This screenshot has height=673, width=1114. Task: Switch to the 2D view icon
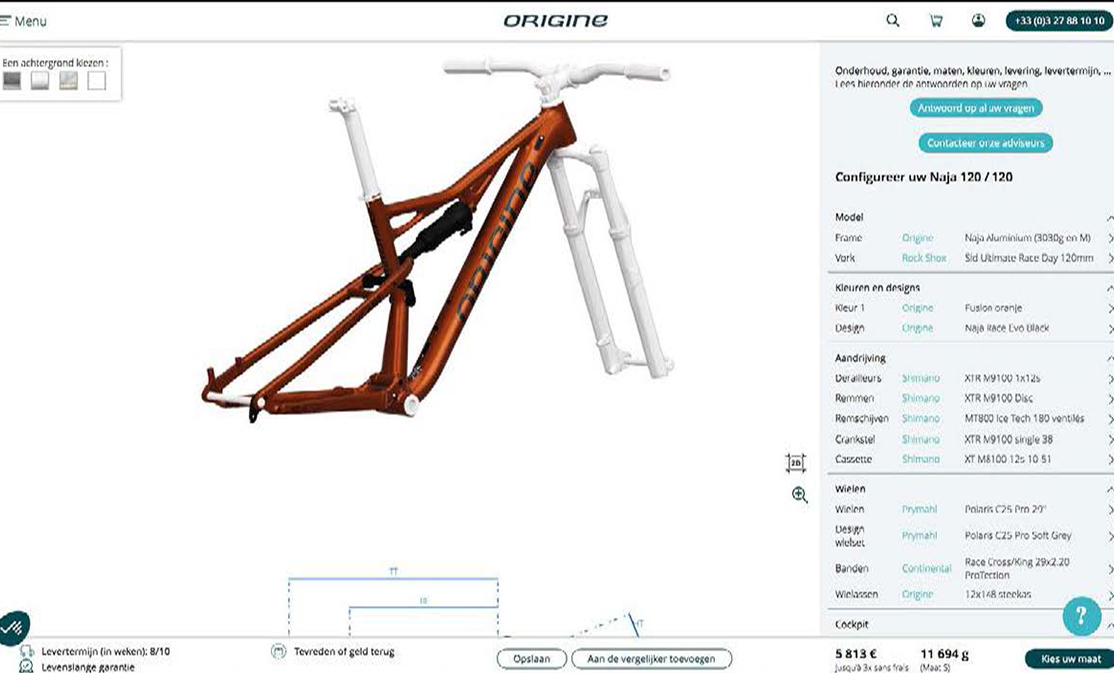click(x=796, y=463)
